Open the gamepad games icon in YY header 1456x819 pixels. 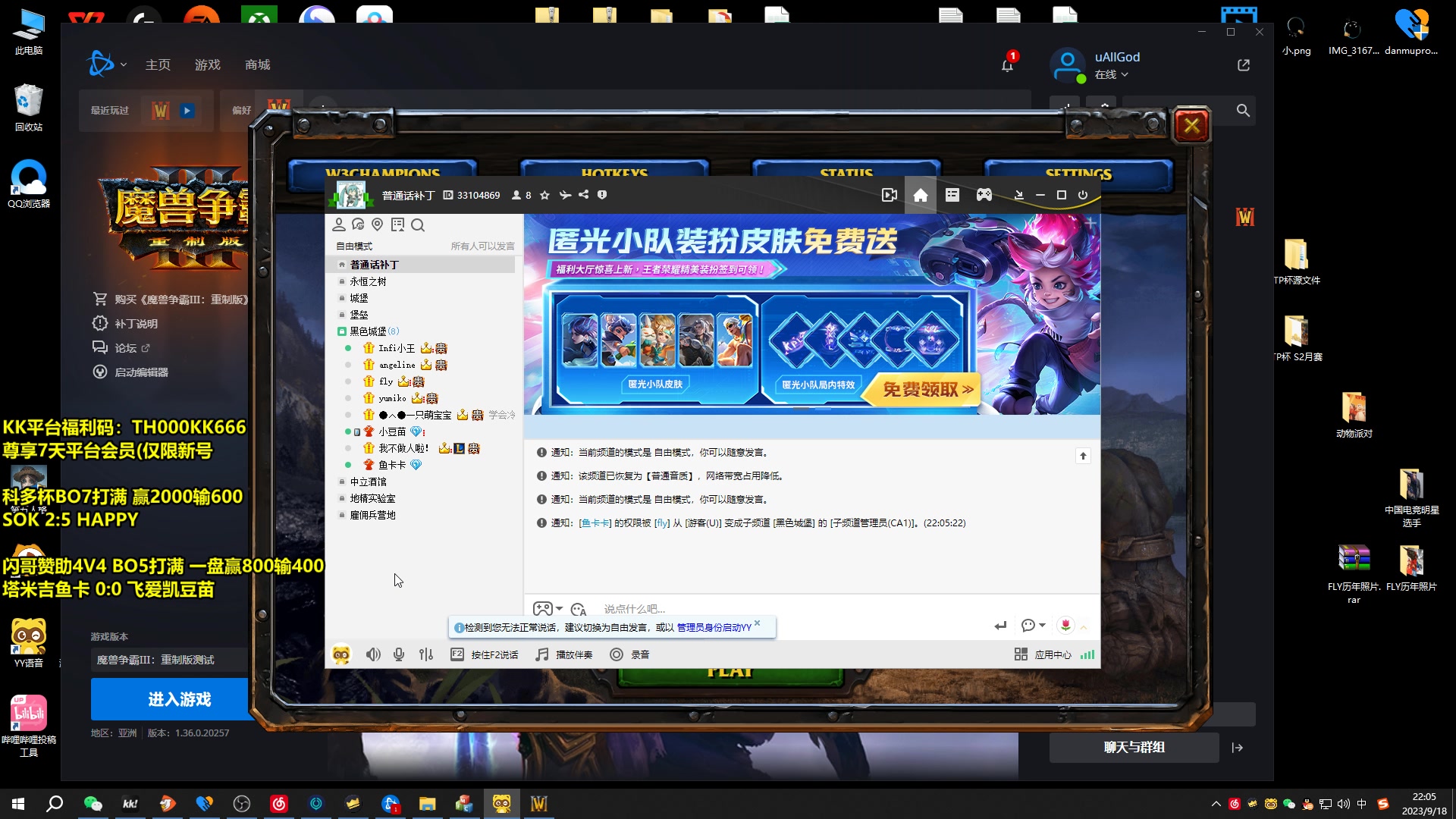click(x=984, y=196)
